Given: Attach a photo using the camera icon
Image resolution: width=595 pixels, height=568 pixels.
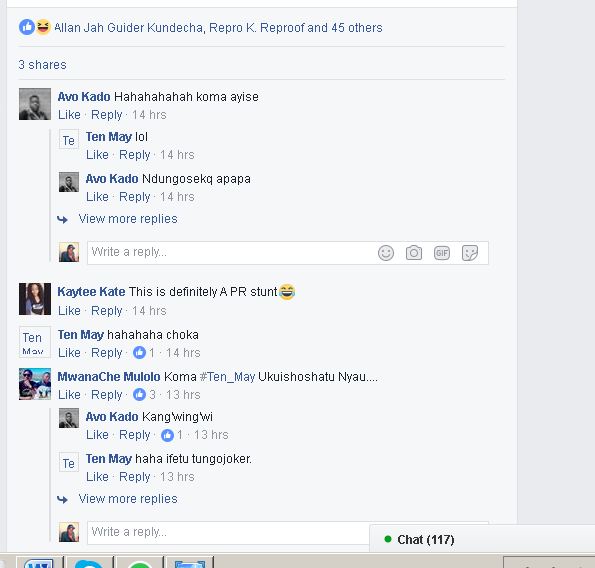Looking at the screenshot, I should point(414,253).
